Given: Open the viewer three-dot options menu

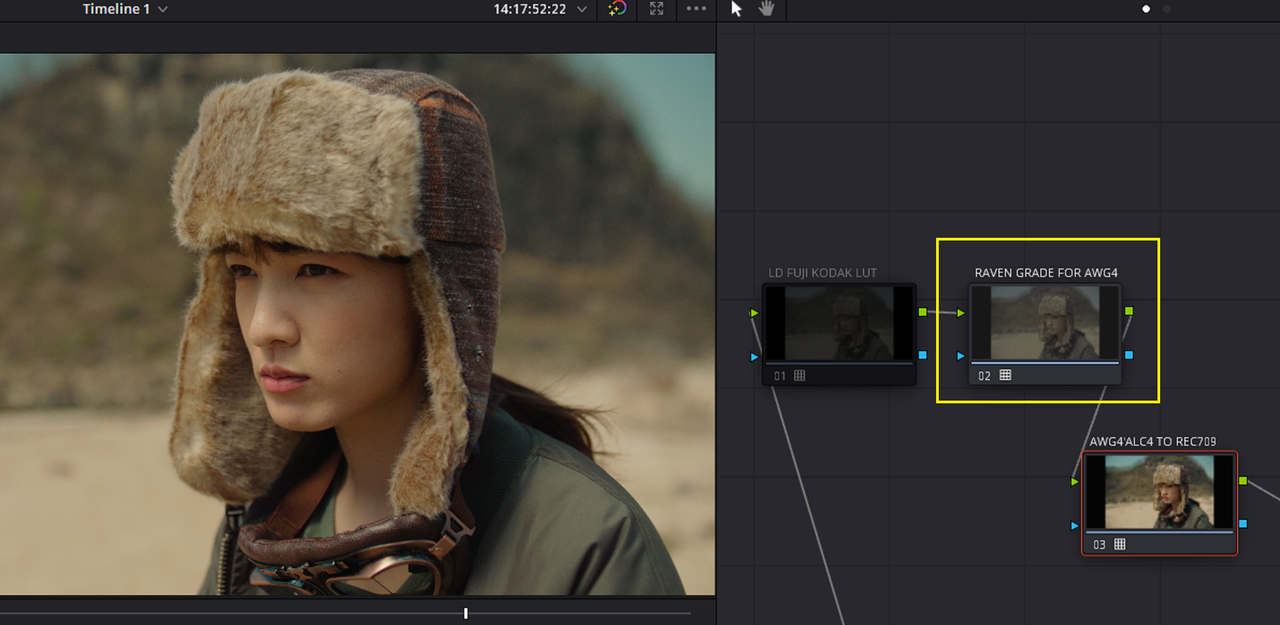Looking at the screenshot, I should point(696,9).
